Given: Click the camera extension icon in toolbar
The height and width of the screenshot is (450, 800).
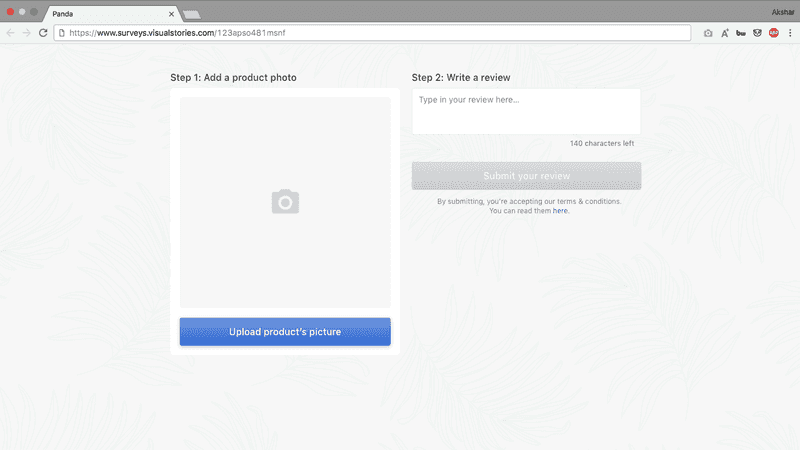Looking at the screenshot, I should pos(708,33).
